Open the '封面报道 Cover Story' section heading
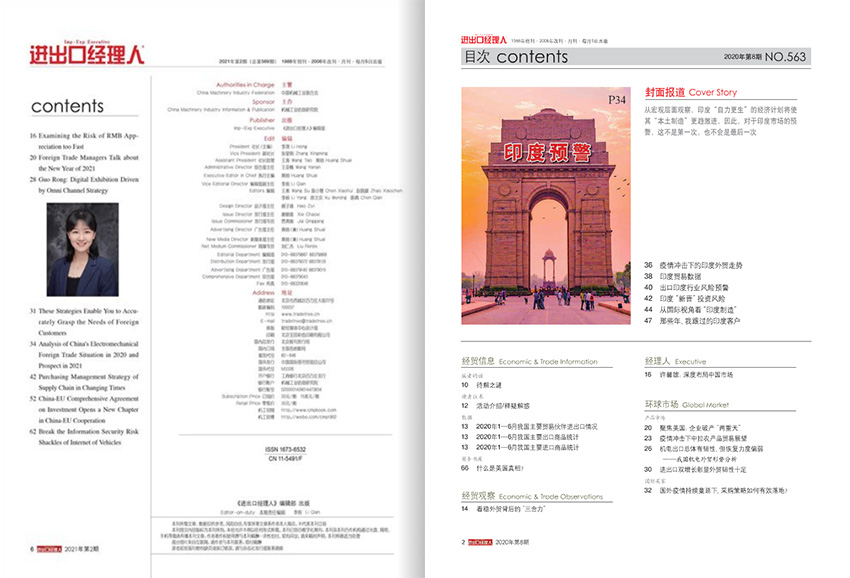Viewport: 850px width, 578px height. pos(691,92)
